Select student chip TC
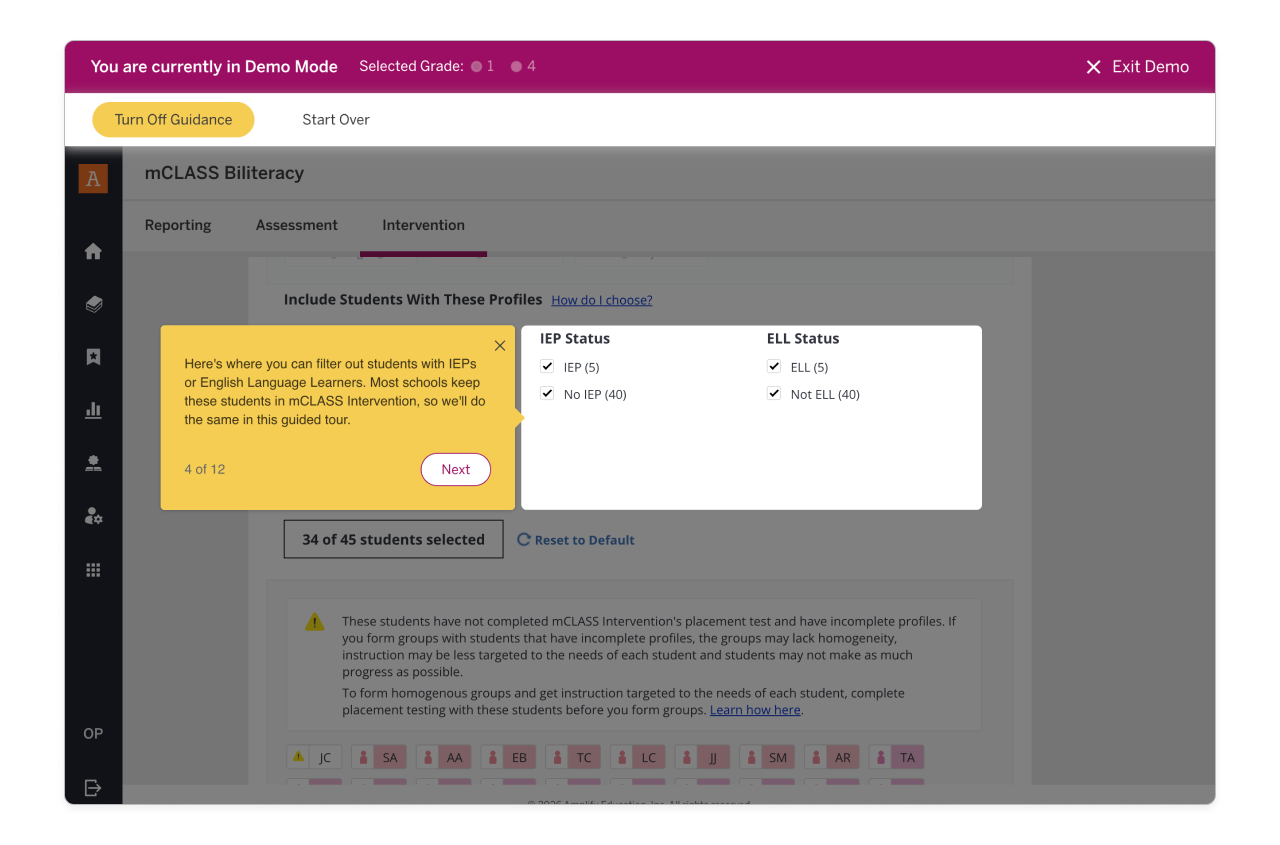Screen dimensions: 1280x845 point(573,758)
